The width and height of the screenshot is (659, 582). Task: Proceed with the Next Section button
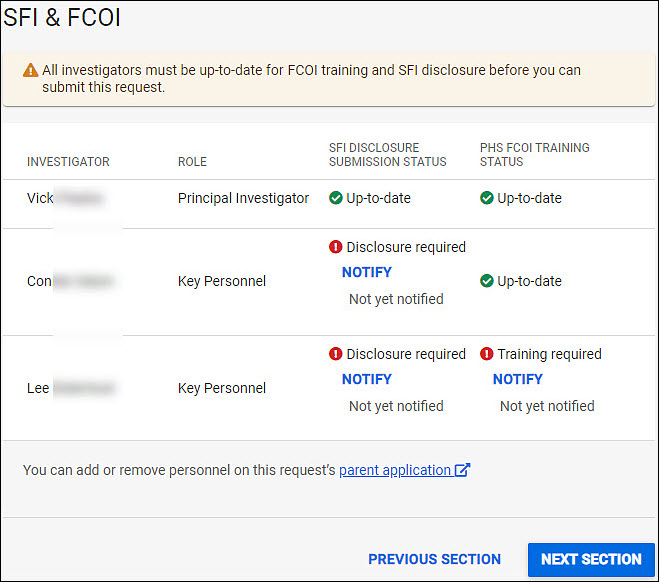[591, 559]
